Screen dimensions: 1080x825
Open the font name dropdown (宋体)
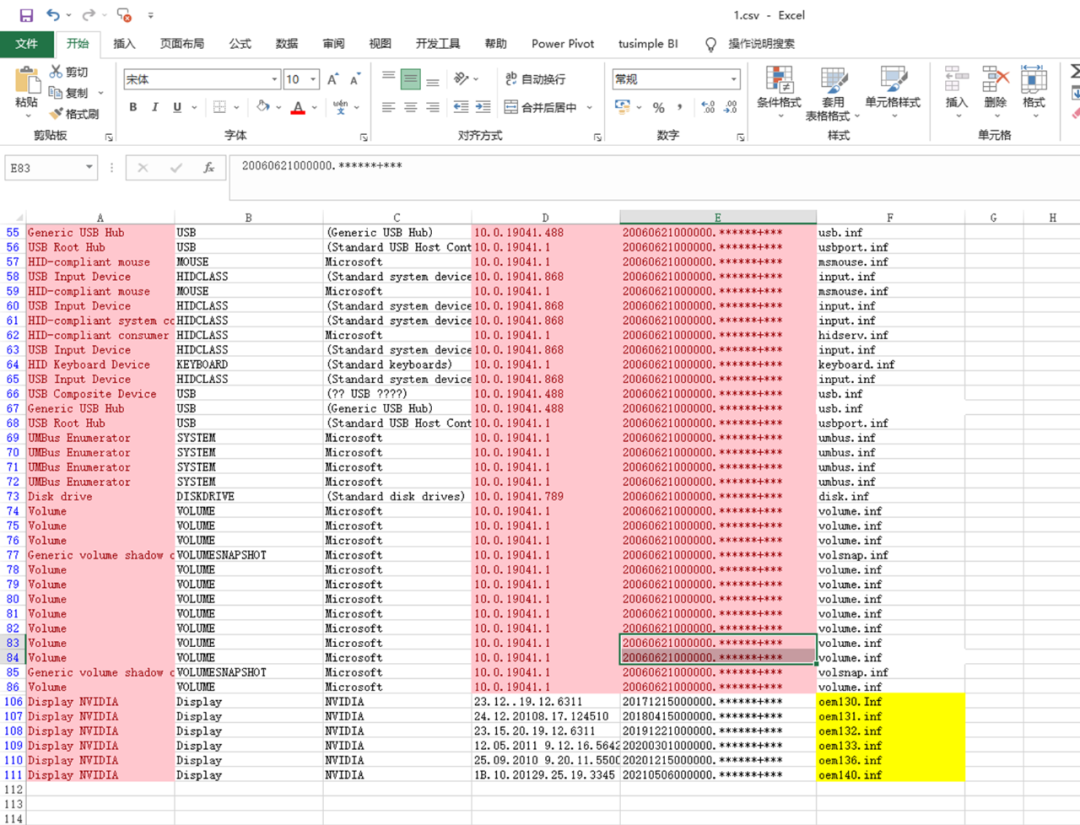coord(274,79)
